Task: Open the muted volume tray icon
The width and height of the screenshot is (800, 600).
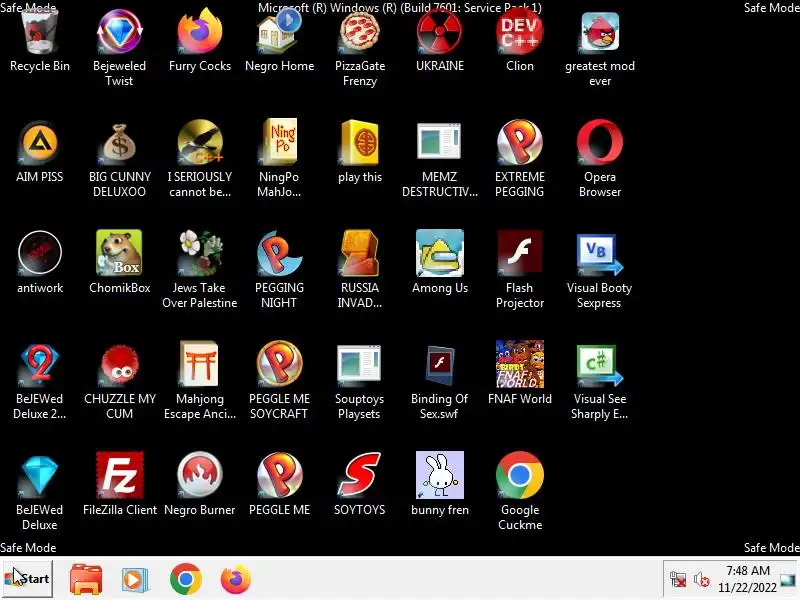Action: point(702,580)
